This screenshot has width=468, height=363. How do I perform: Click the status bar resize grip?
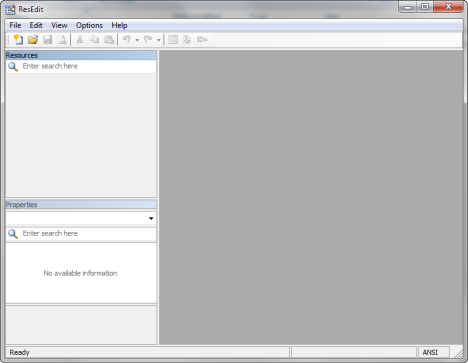click(x=459, y=353)
